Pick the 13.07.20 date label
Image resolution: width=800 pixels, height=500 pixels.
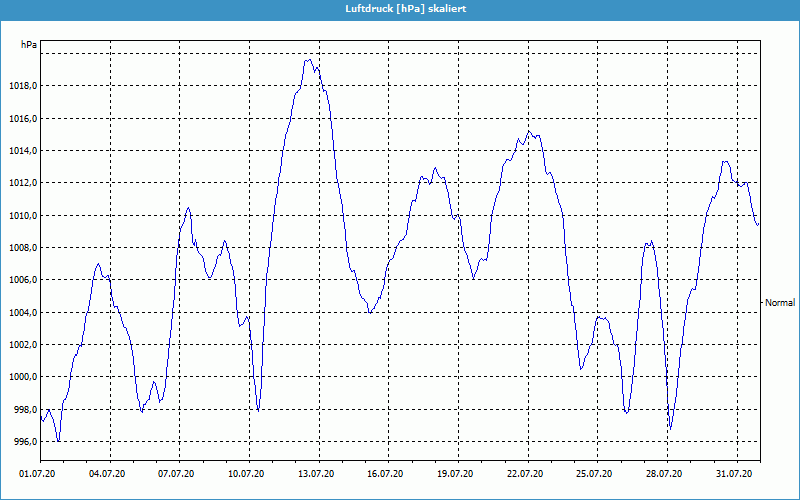tap(316, 474)
